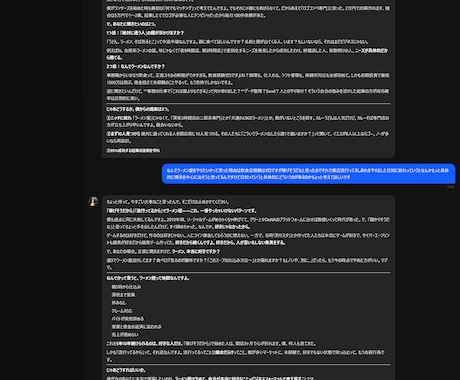Image resolution: width=460 pixels, height=380 pixels.
Task: Click the timestamp under the blue message
Action: pos(450,187)
